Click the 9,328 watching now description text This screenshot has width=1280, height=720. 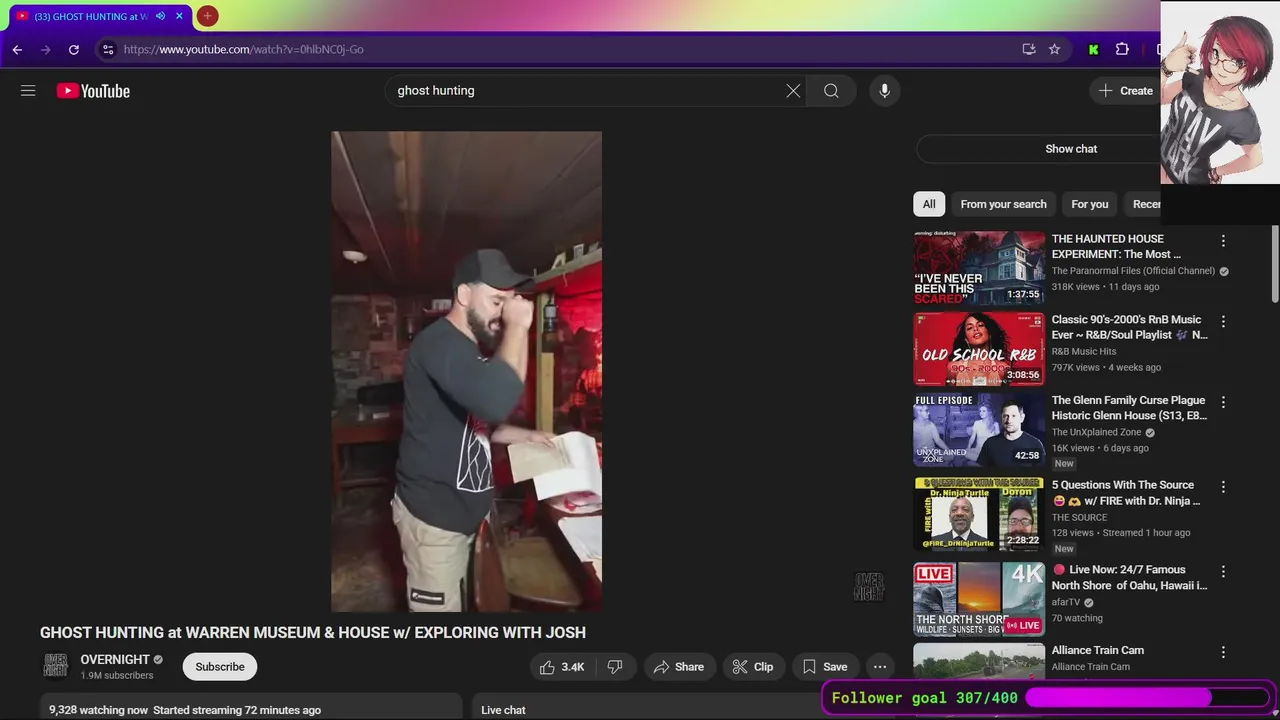185,710
